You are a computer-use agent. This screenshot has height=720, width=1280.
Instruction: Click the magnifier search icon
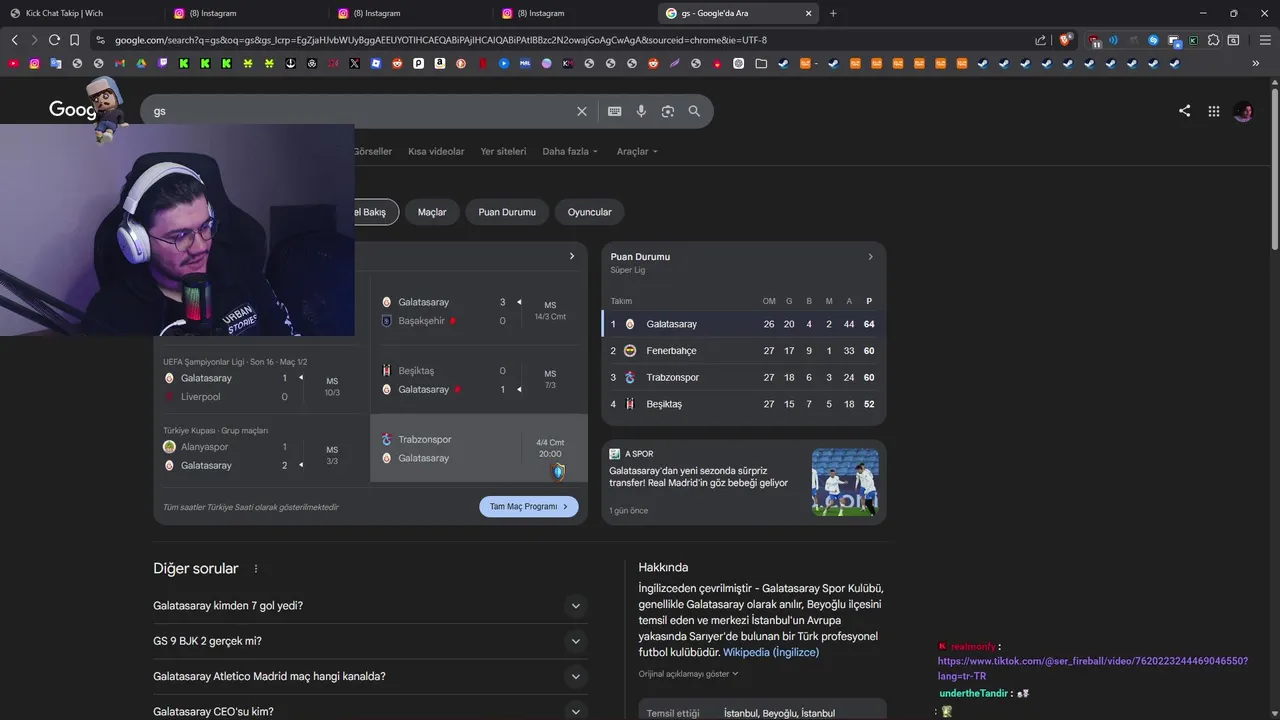(694, 111)
